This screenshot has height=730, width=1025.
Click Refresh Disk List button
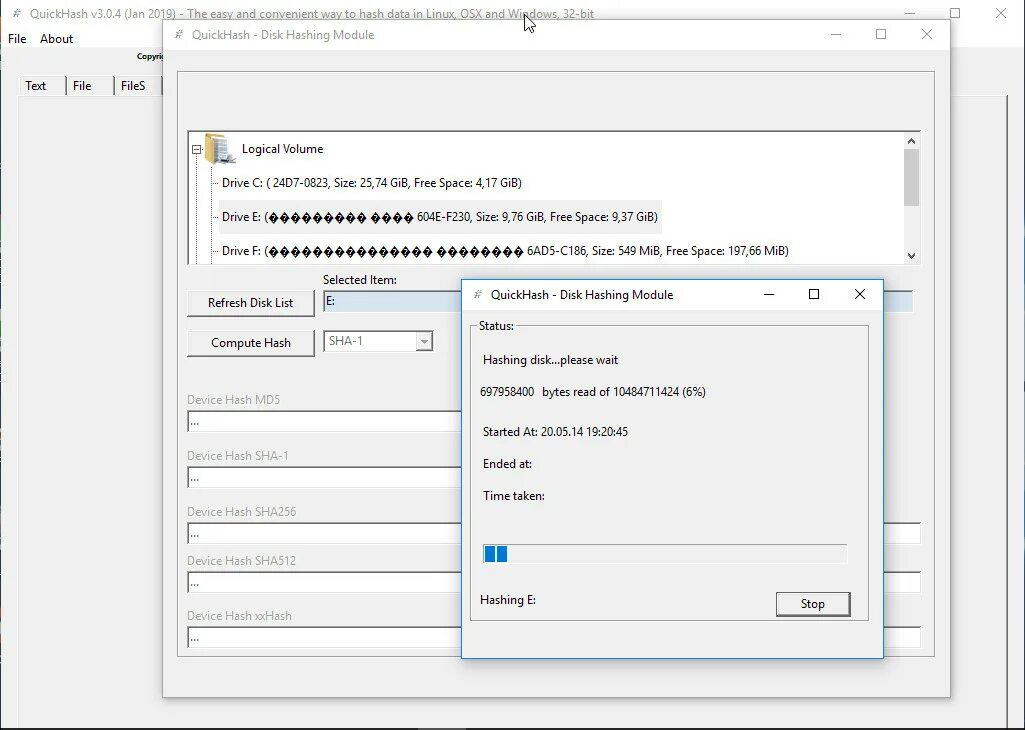(250, 303)
